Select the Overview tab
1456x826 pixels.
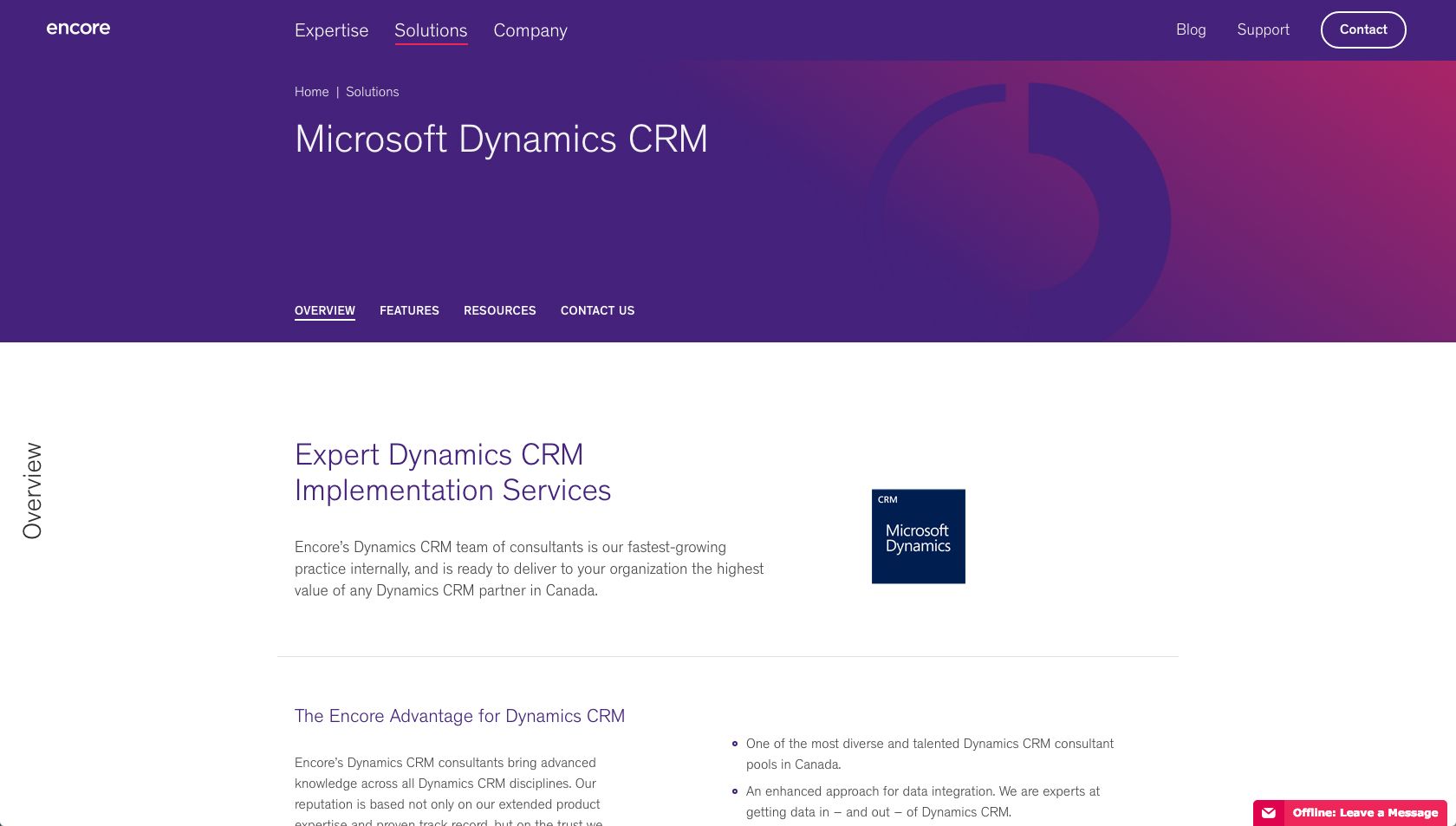tap(325, 310)
